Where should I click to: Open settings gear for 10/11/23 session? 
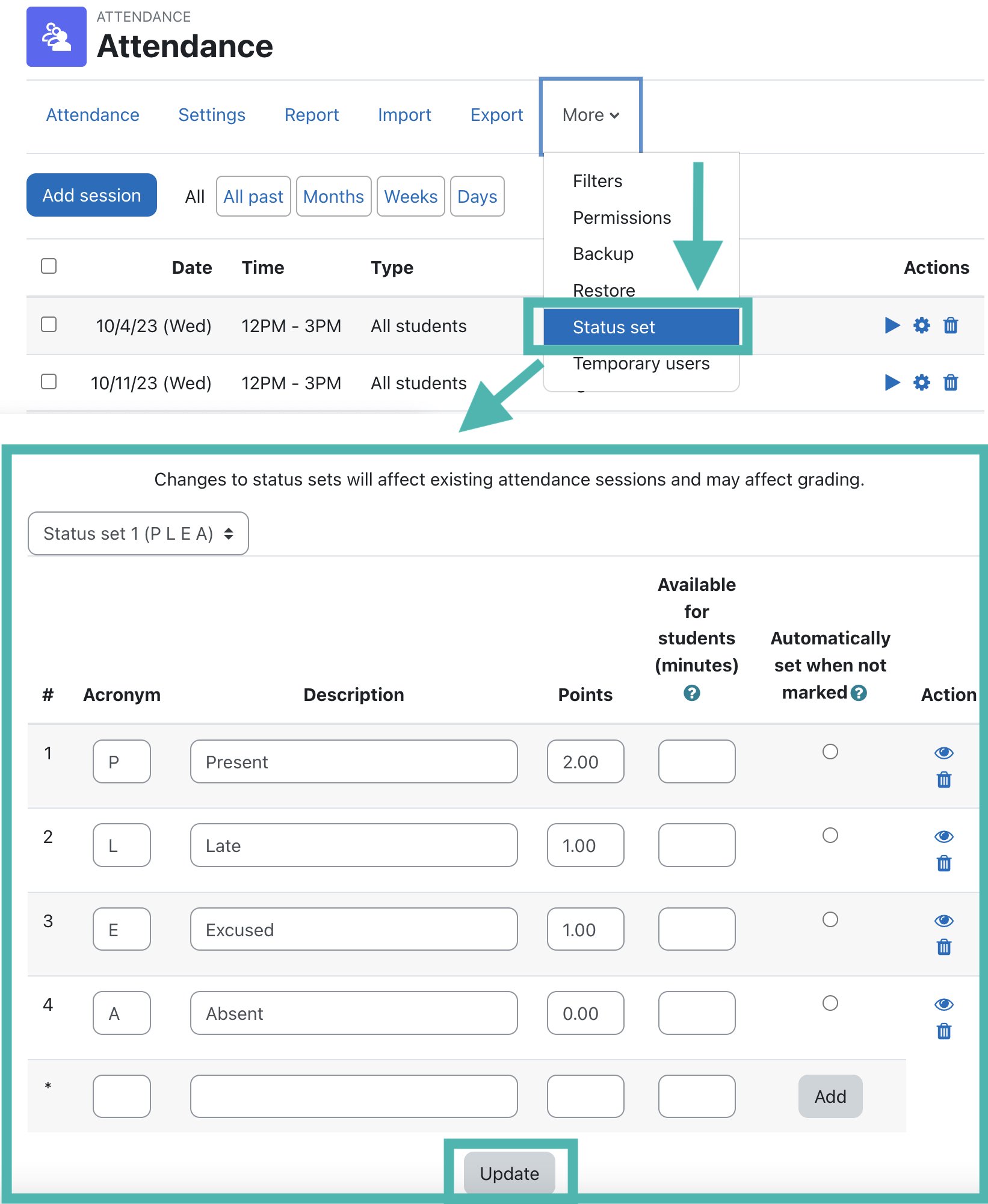pyautogui.click(x=922, y=382)
